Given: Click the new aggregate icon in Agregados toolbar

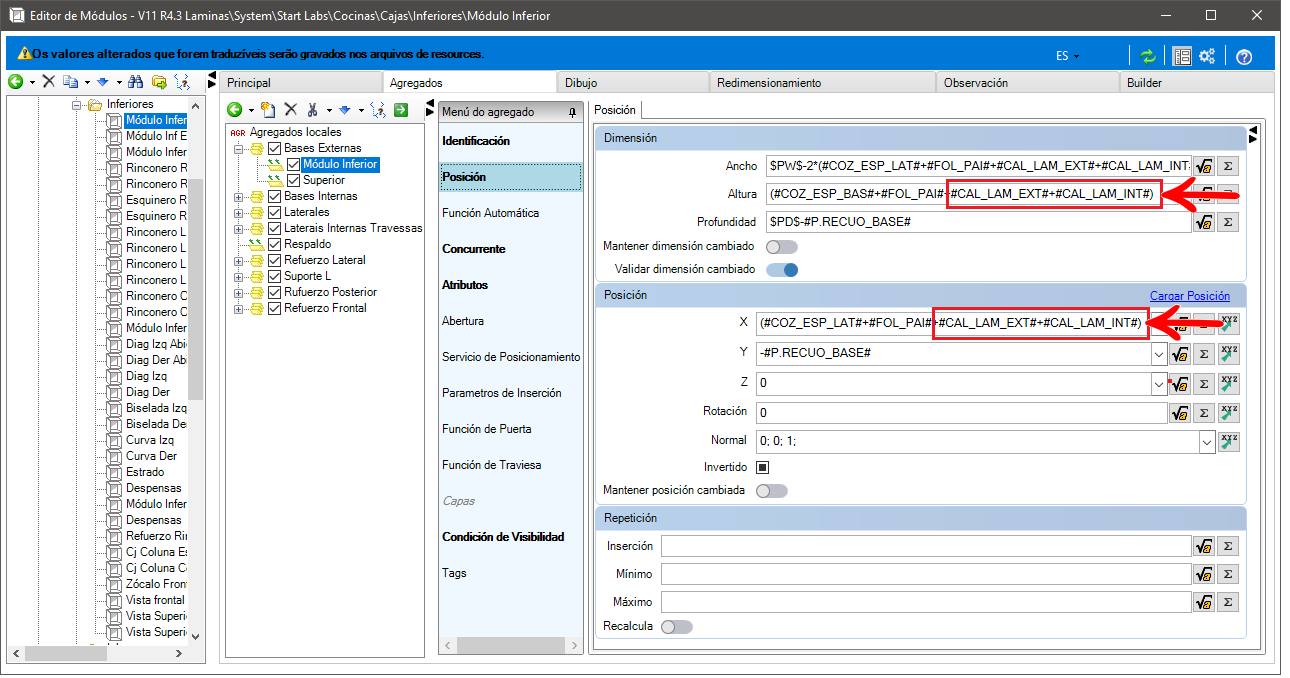Looking at the screenshot, I should [267, 110].
